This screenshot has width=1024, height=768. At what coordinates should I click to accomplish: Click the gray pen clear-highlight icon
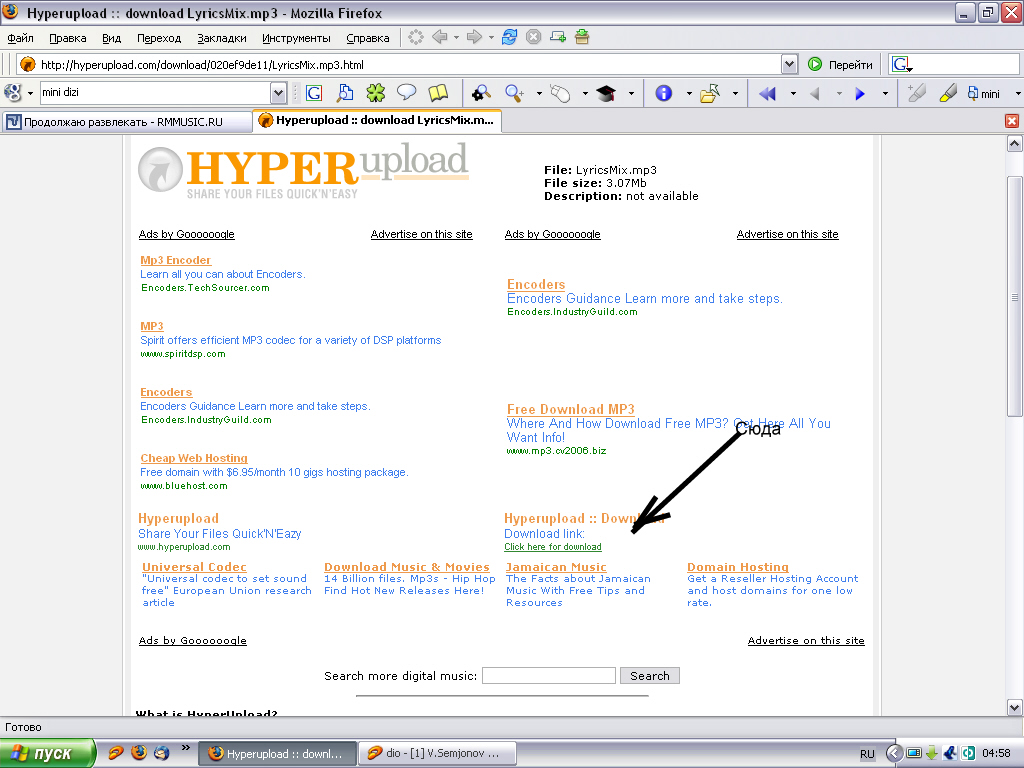coord(917,93)
